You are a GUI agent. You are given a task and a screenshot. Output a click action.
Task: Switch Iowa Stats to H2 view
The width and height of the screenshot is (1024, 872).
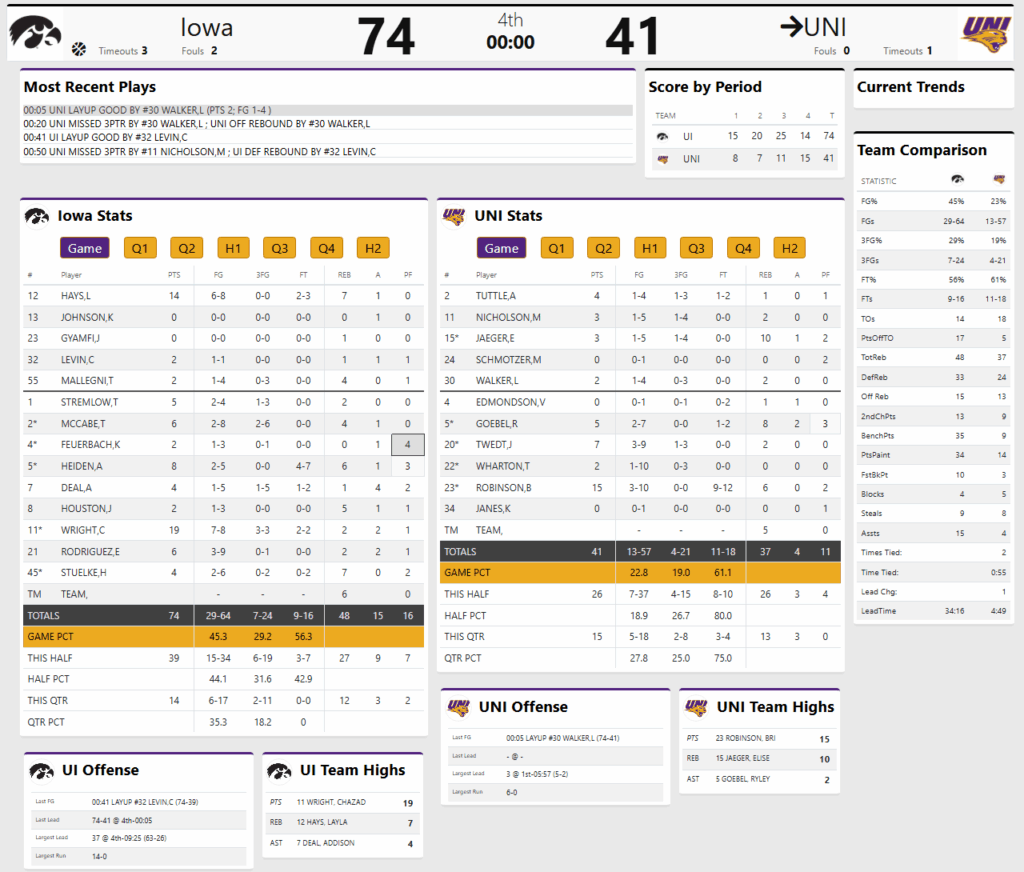[373, 248]
